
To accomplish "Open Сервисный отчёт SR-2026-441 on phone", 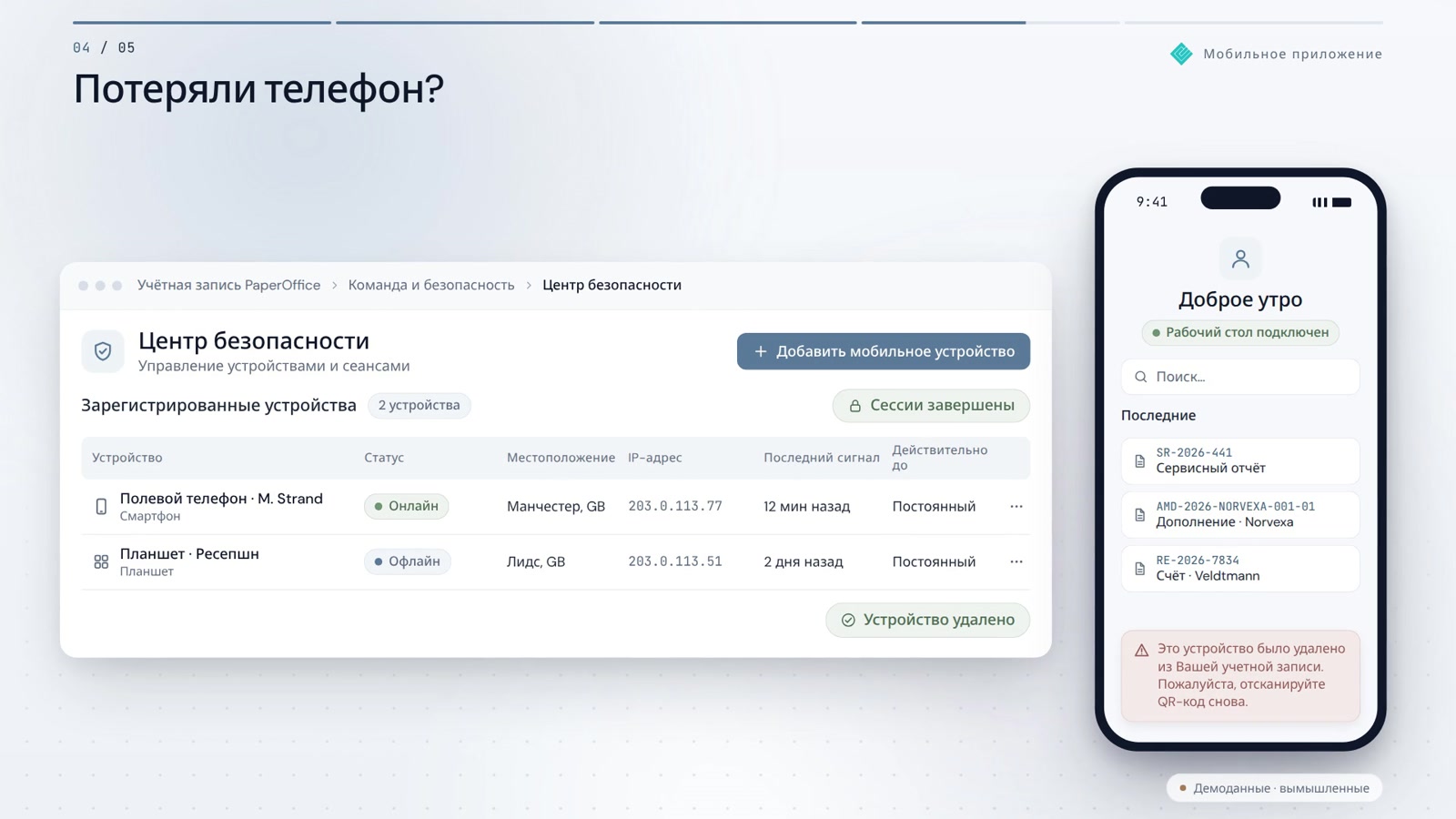I will (x=1240, y=461).
